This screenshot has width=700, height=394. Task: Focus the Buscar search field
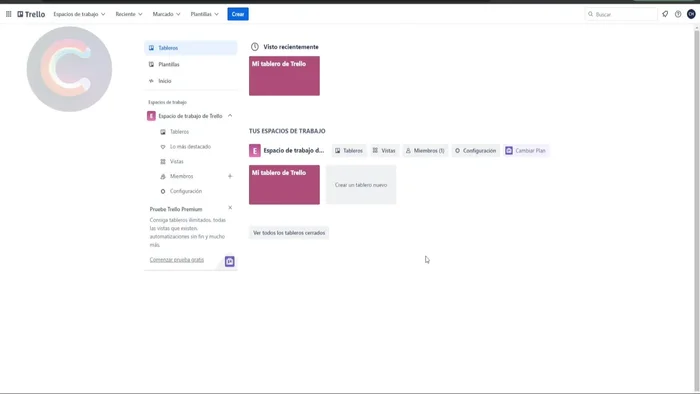pyautogui.click(x=621, y=14)
